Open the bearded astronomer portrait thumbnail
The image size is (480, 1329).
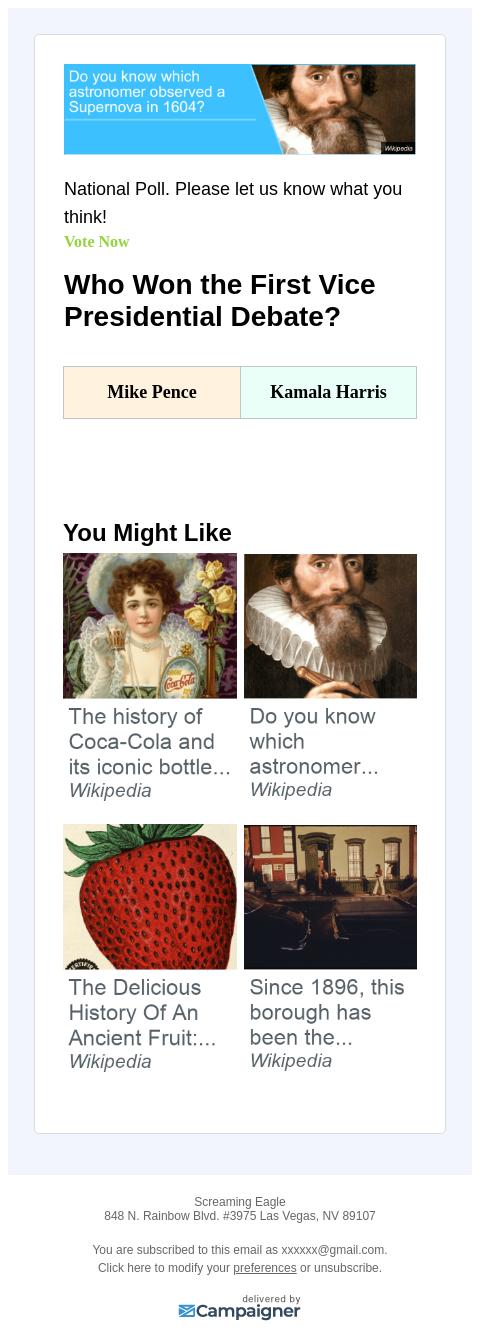[x=330, y=626]
